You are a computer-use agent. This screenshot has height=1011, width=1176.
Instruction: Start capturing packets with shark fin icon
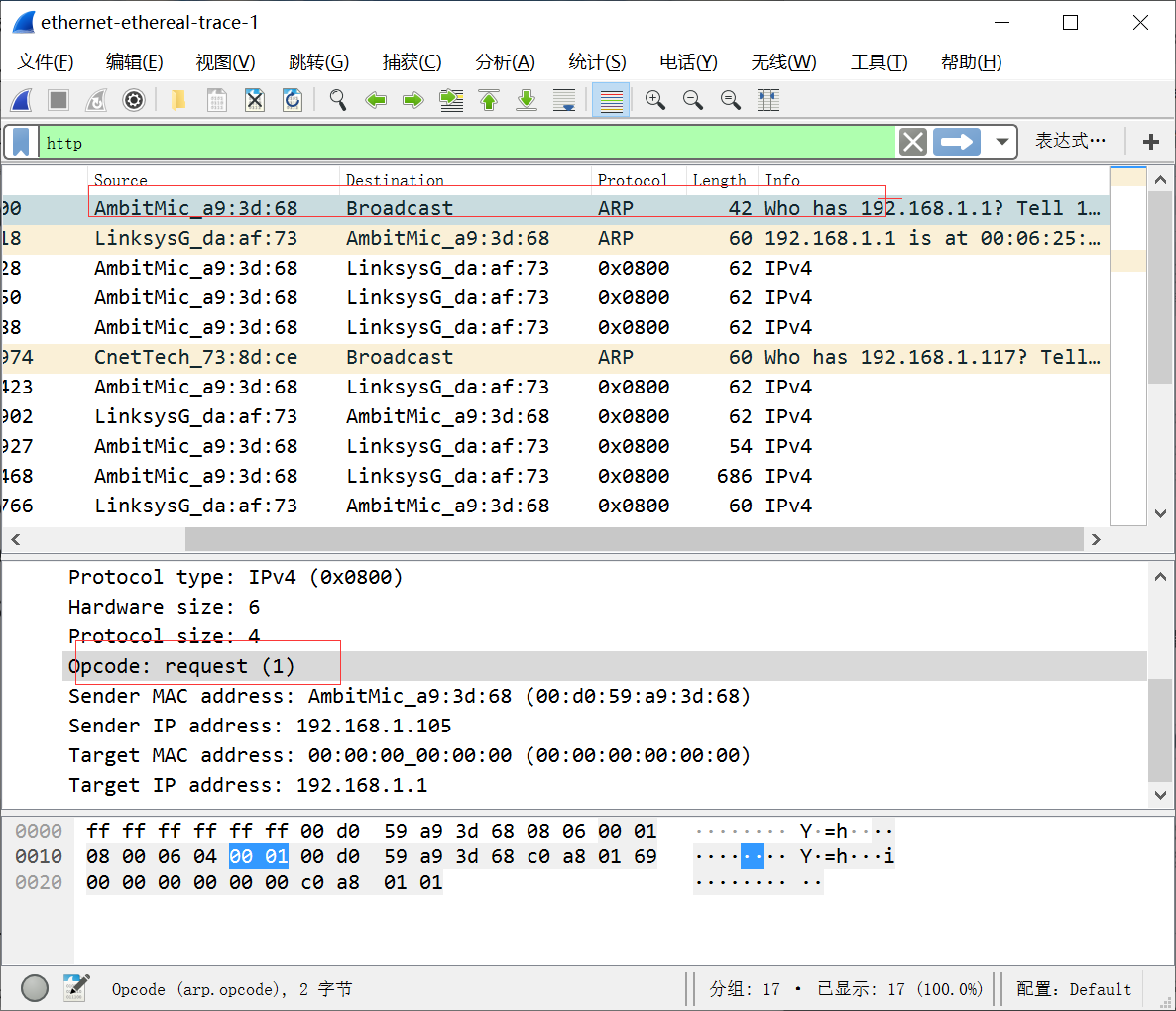(21, 100)
